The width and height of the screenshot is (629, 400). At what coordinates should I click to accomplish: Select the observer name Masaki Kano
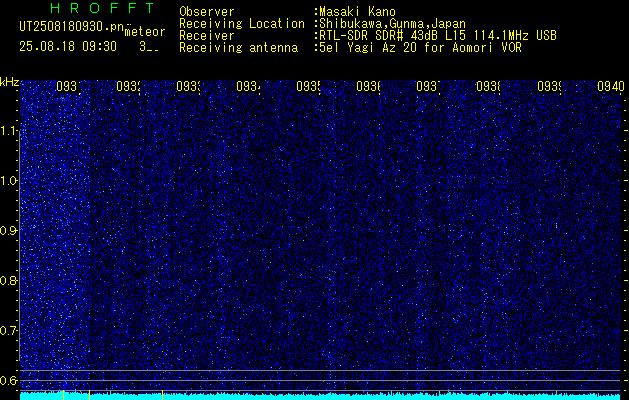tap(355, 12)
